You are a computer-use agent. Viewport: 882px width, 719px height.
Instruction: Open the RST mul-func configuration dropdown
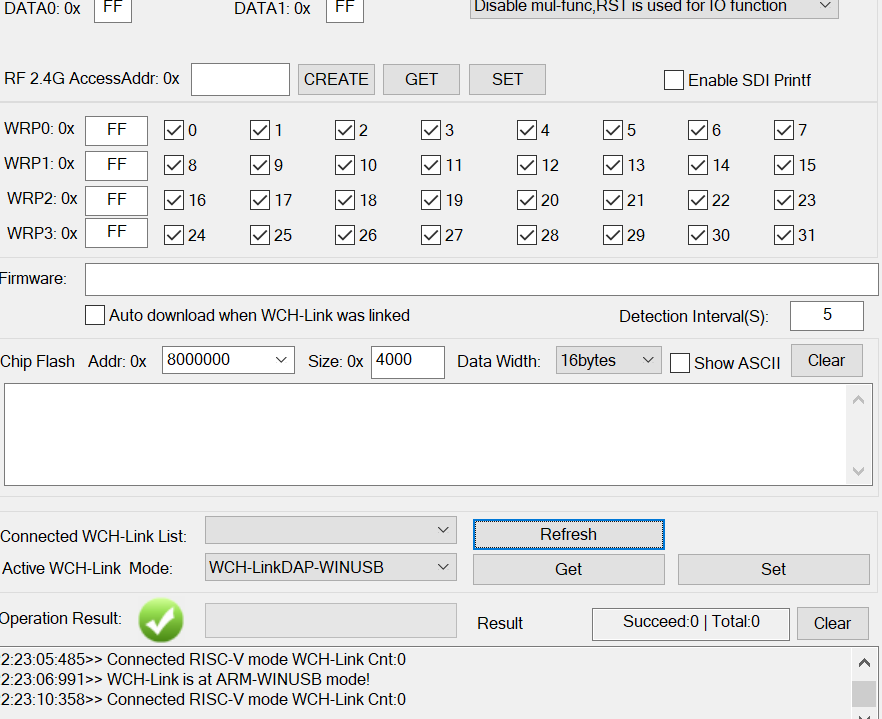click(654, 7)
